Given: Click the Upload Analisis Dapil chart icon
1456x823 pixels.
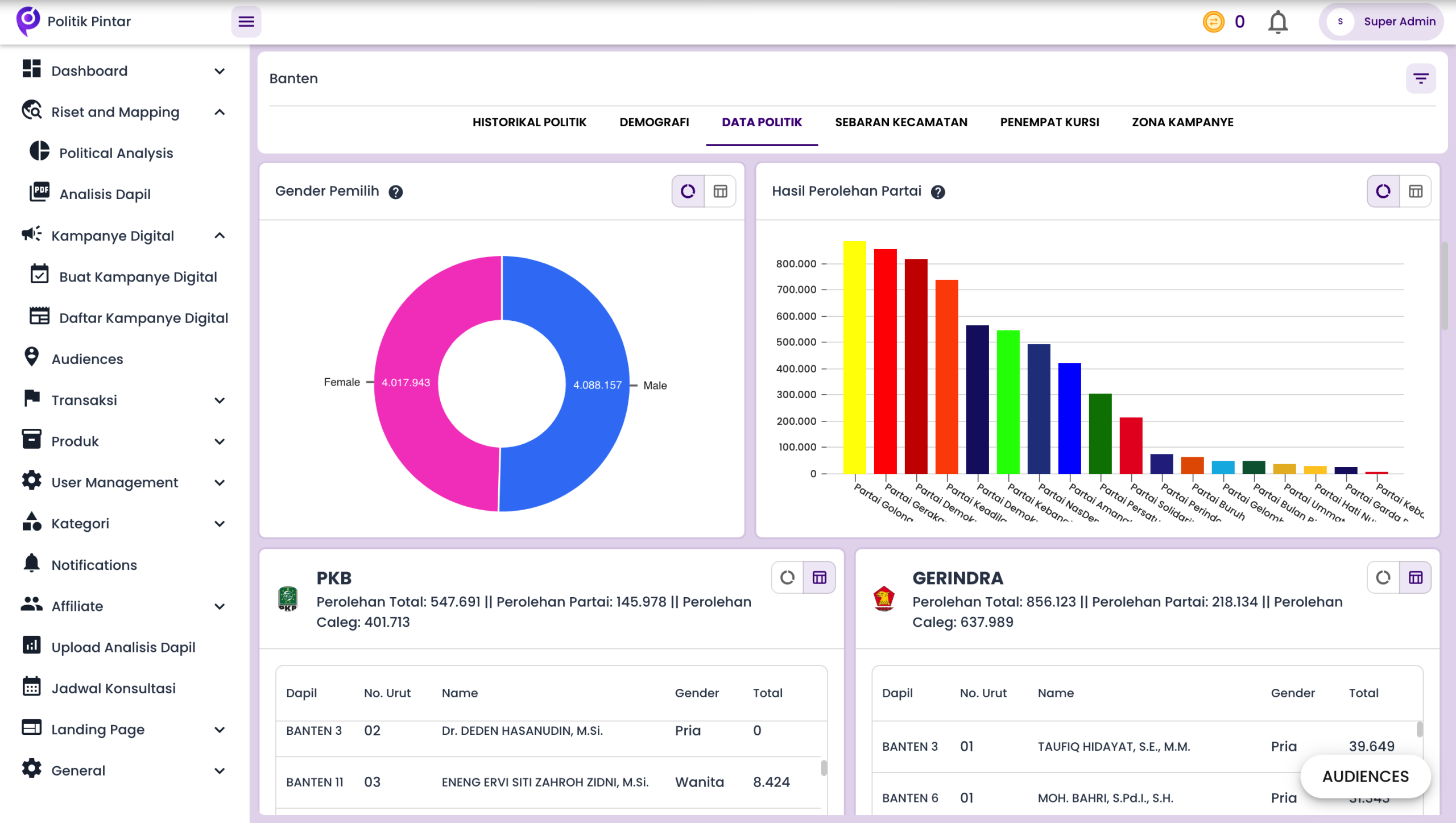Looking at the screenshot, I should click(32, 645).
